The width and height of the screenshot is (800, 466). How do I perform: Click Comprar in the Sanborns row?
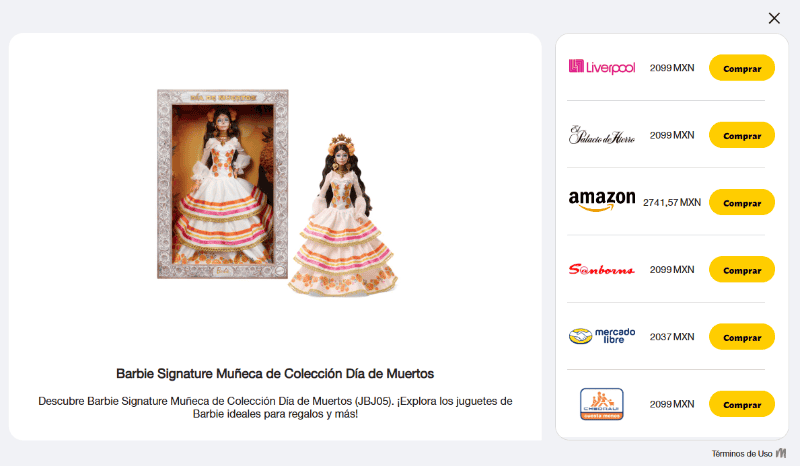(x=742, y=269)
